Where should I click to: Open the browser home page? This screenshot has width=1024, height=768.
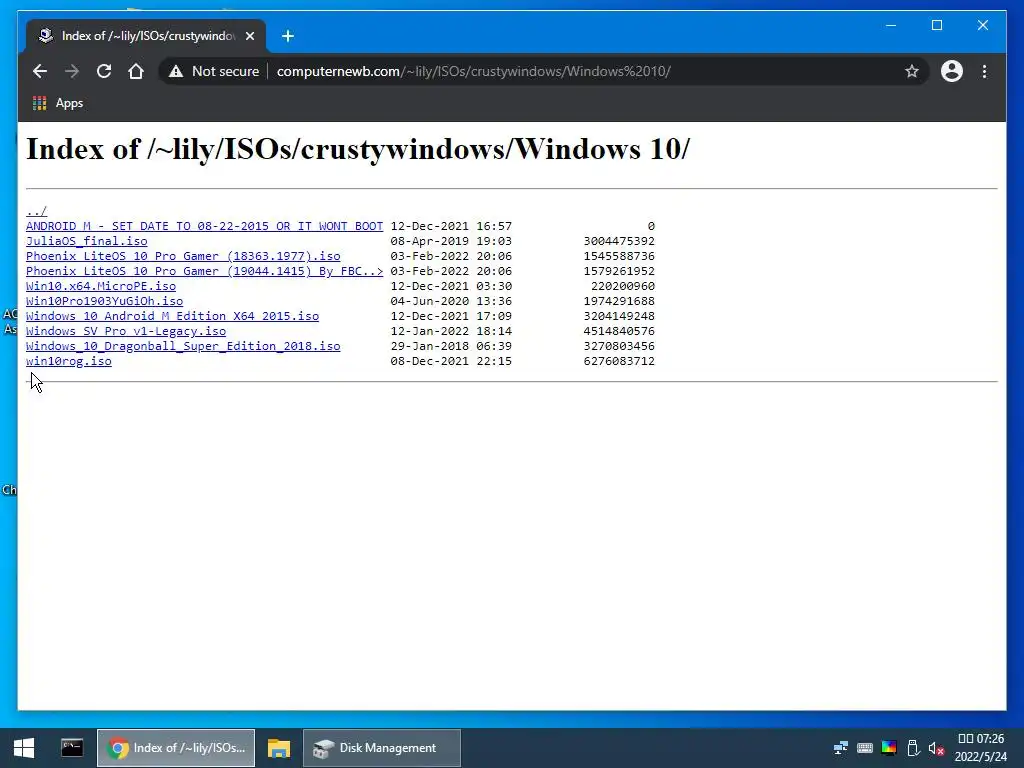coord(136,71)
